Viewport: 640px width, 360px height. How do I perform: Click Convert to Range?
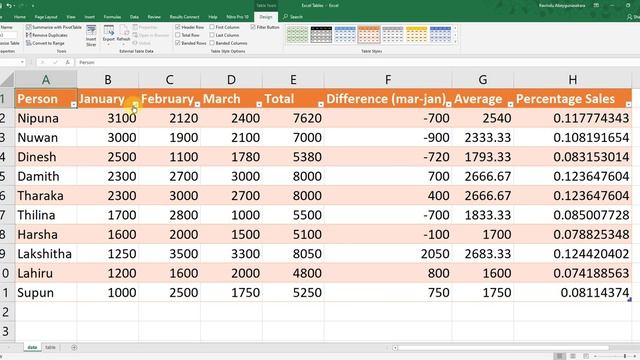[x=45, y=43]
